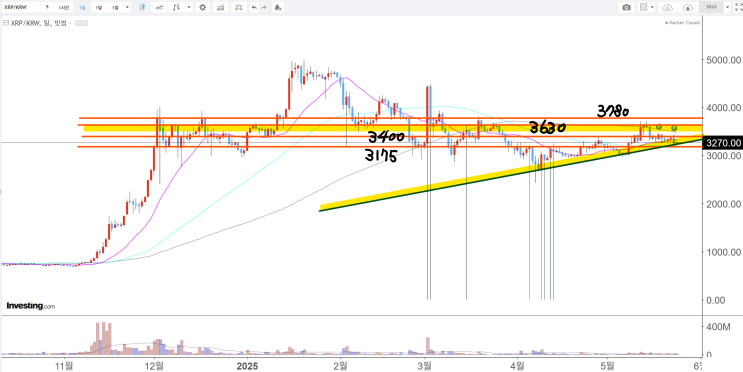The width and height of the screenshot is (743, 372).
Task: Click the 11월 time axis label
Action: pyautogui.click(x=64, y=366)
